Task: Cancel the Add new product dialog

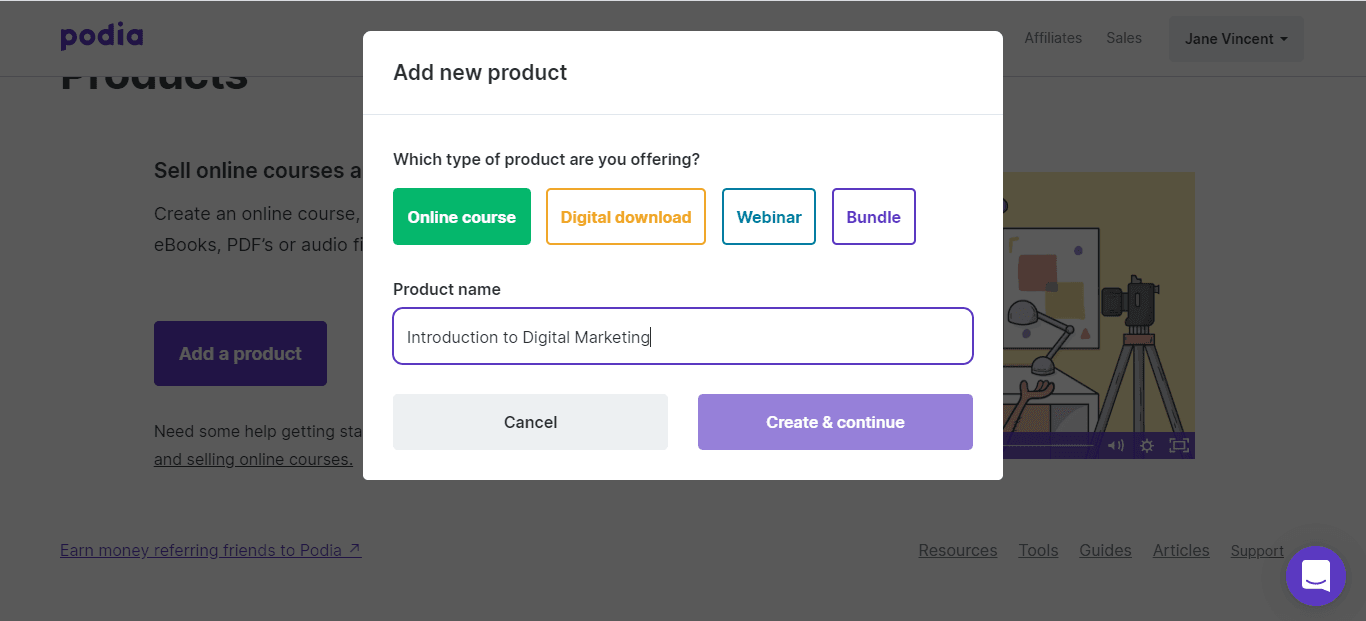Action: coord(530,422)
